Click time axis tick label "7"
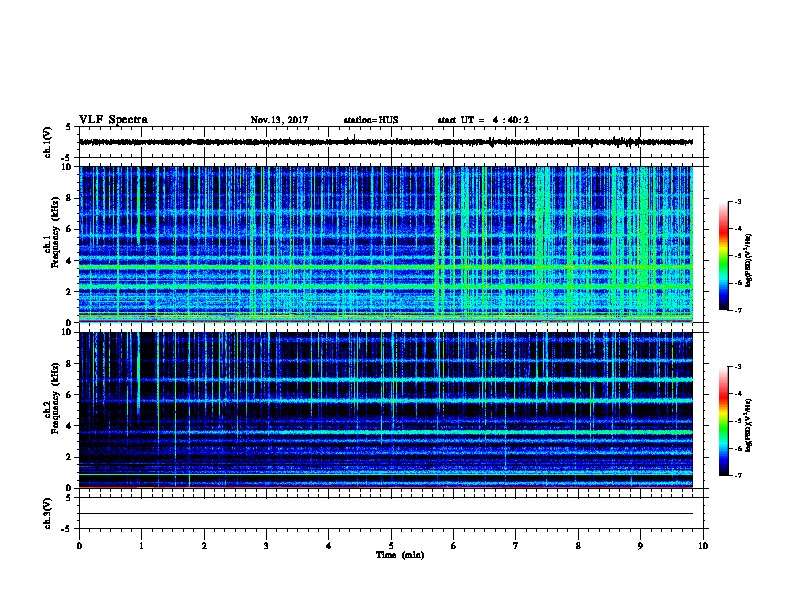 point(516,545)
